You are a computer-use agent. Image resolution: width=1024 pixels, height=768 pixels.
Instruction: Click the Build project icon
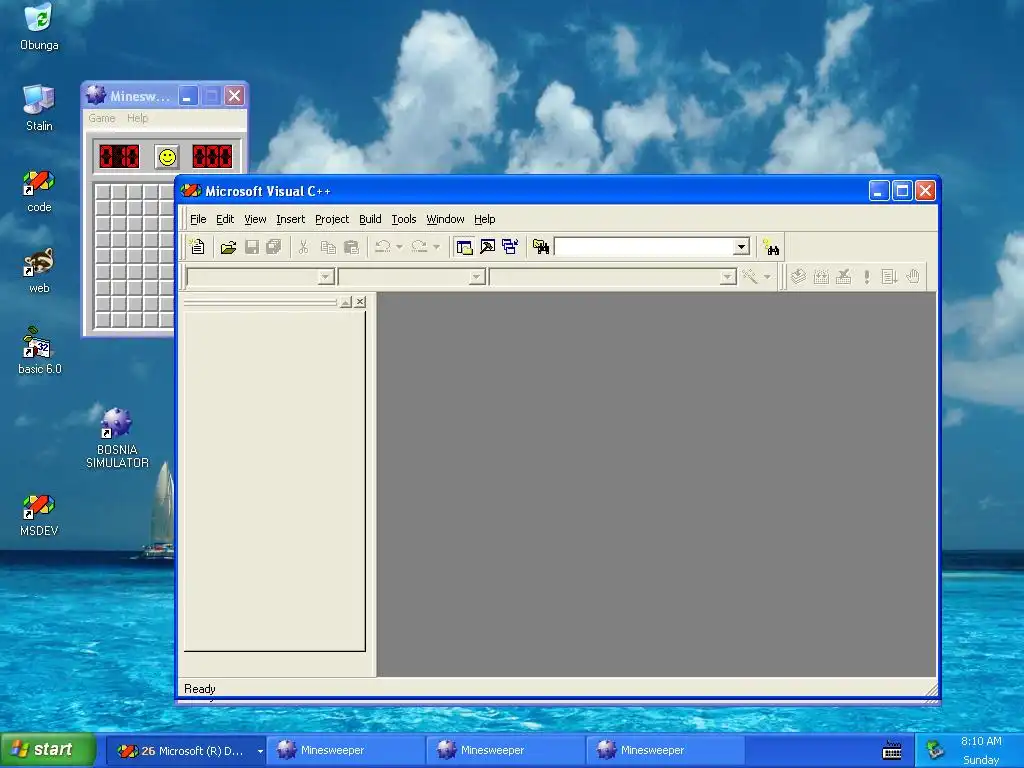coord(821,277)
